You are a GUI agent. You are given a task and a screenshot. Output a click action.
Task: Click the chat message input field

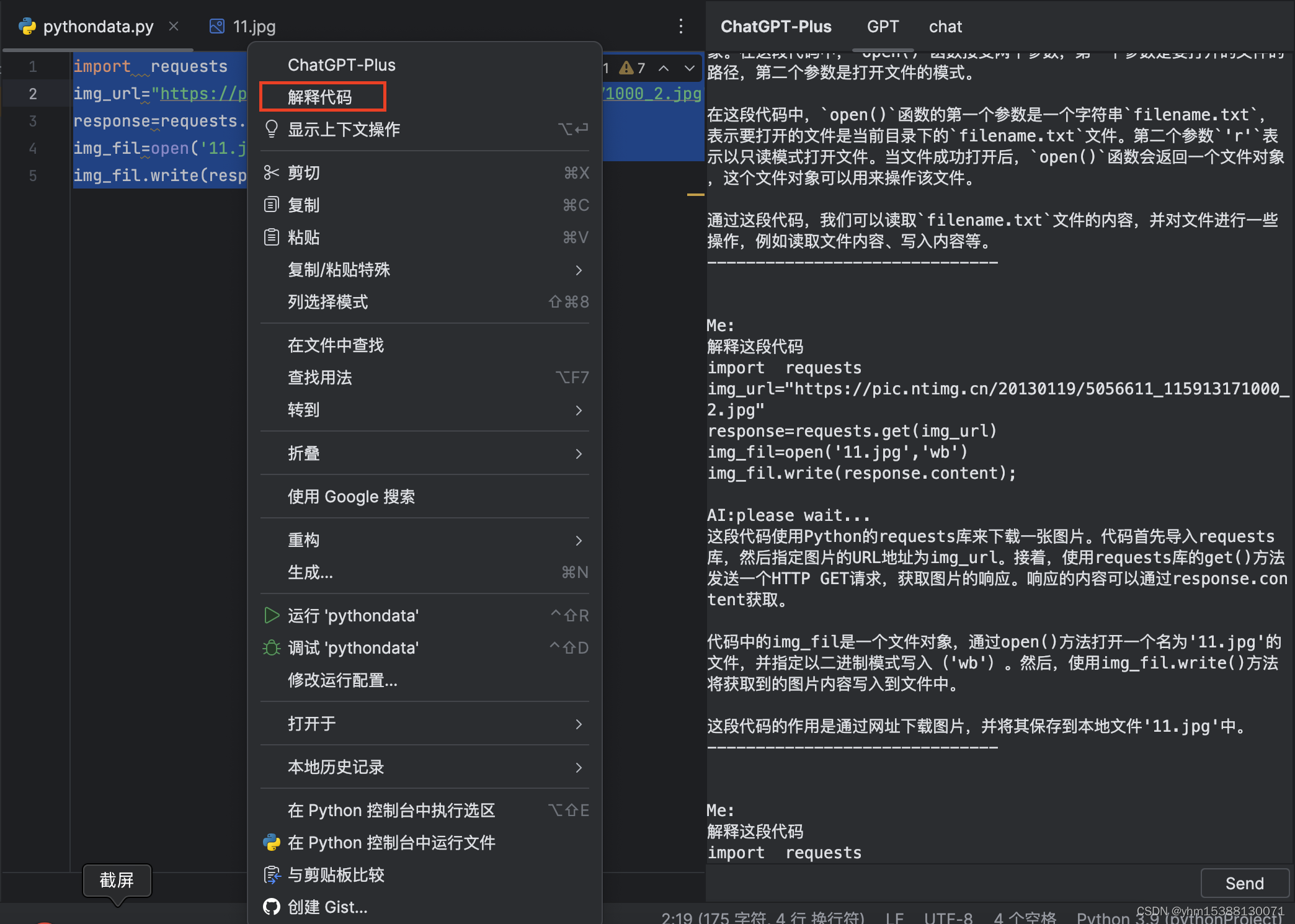pos(952,883)
